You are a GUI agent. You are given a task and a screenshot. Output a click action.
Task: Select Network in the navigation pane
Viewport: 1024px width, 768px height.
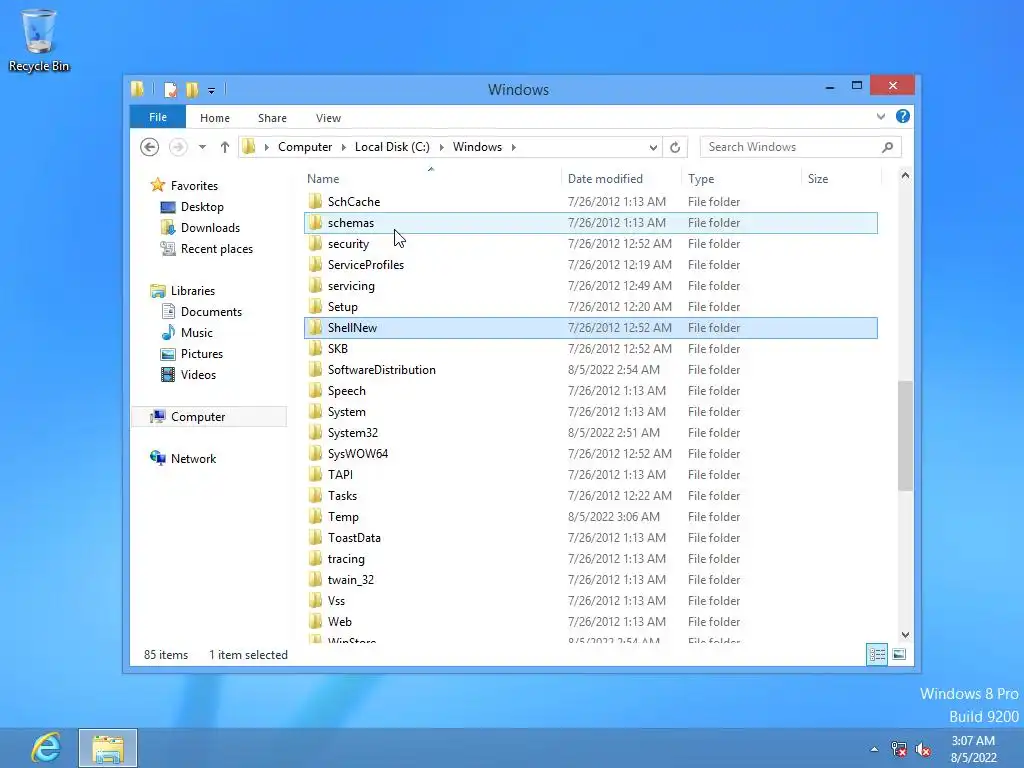[193, 458]
